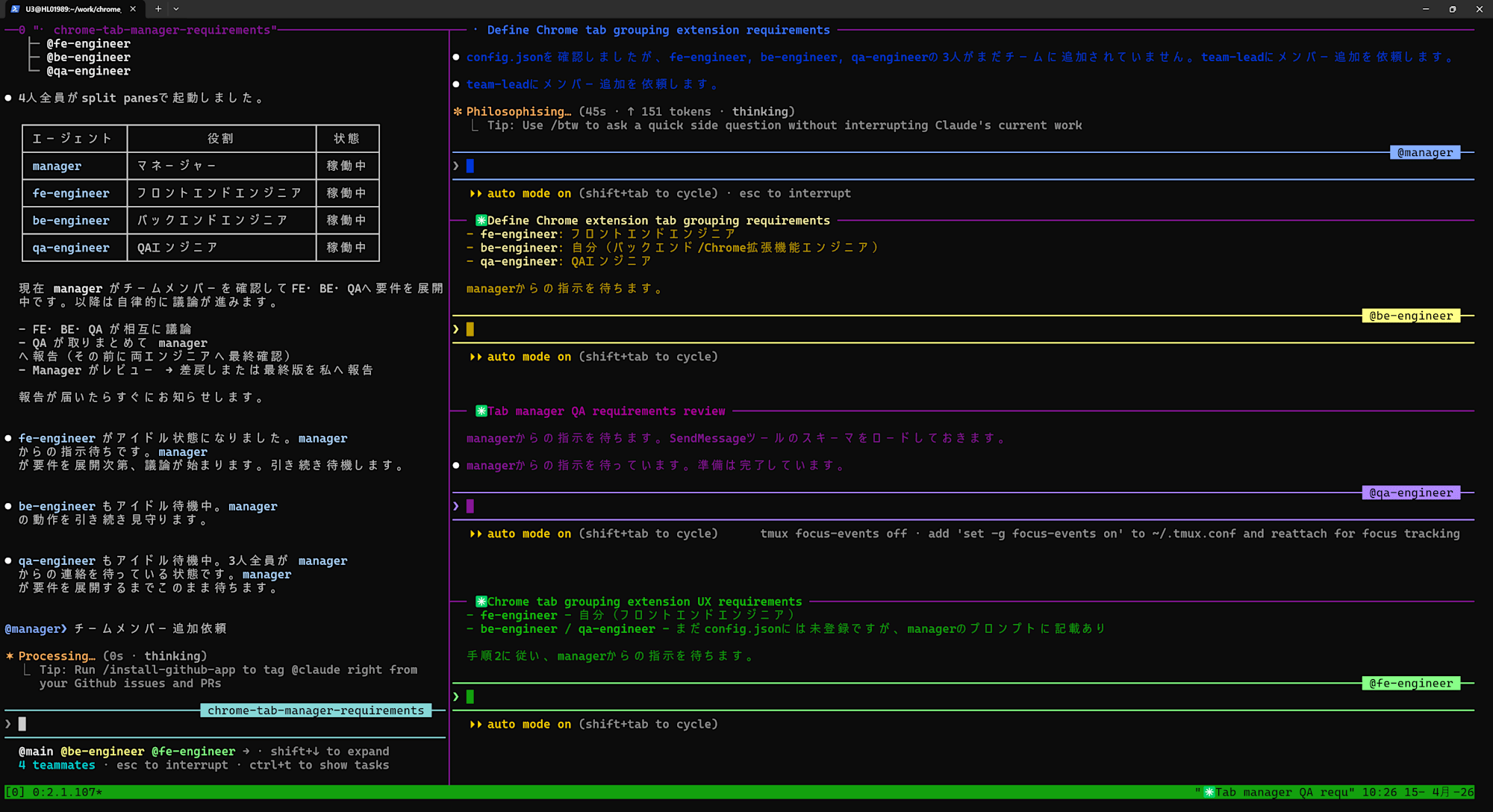Image resolution: width=1493 pixels, height=812 pixels.
Task: Open the new tab profile dropdown chevron
Action: pos(176,9)
